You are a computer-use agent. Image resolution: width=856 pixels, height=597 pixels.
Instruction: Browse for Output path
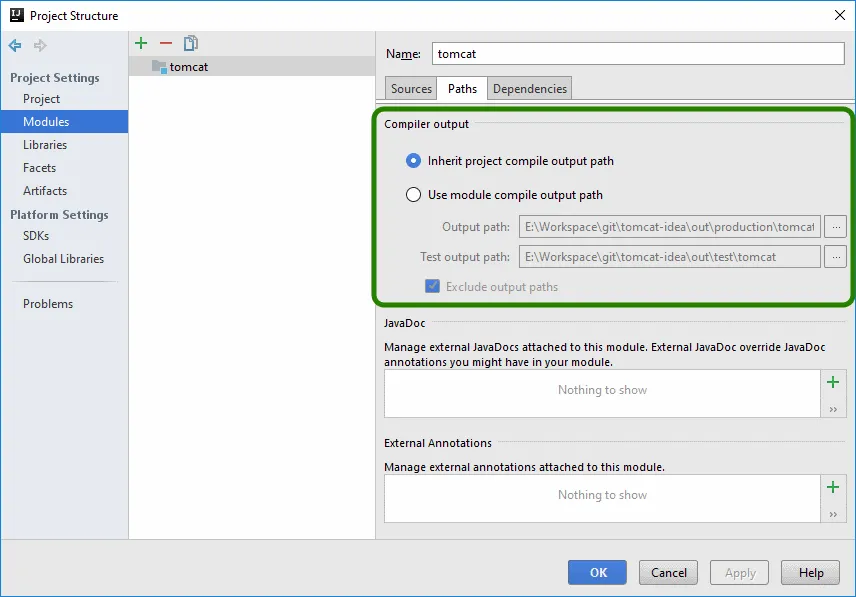(835, 226)
